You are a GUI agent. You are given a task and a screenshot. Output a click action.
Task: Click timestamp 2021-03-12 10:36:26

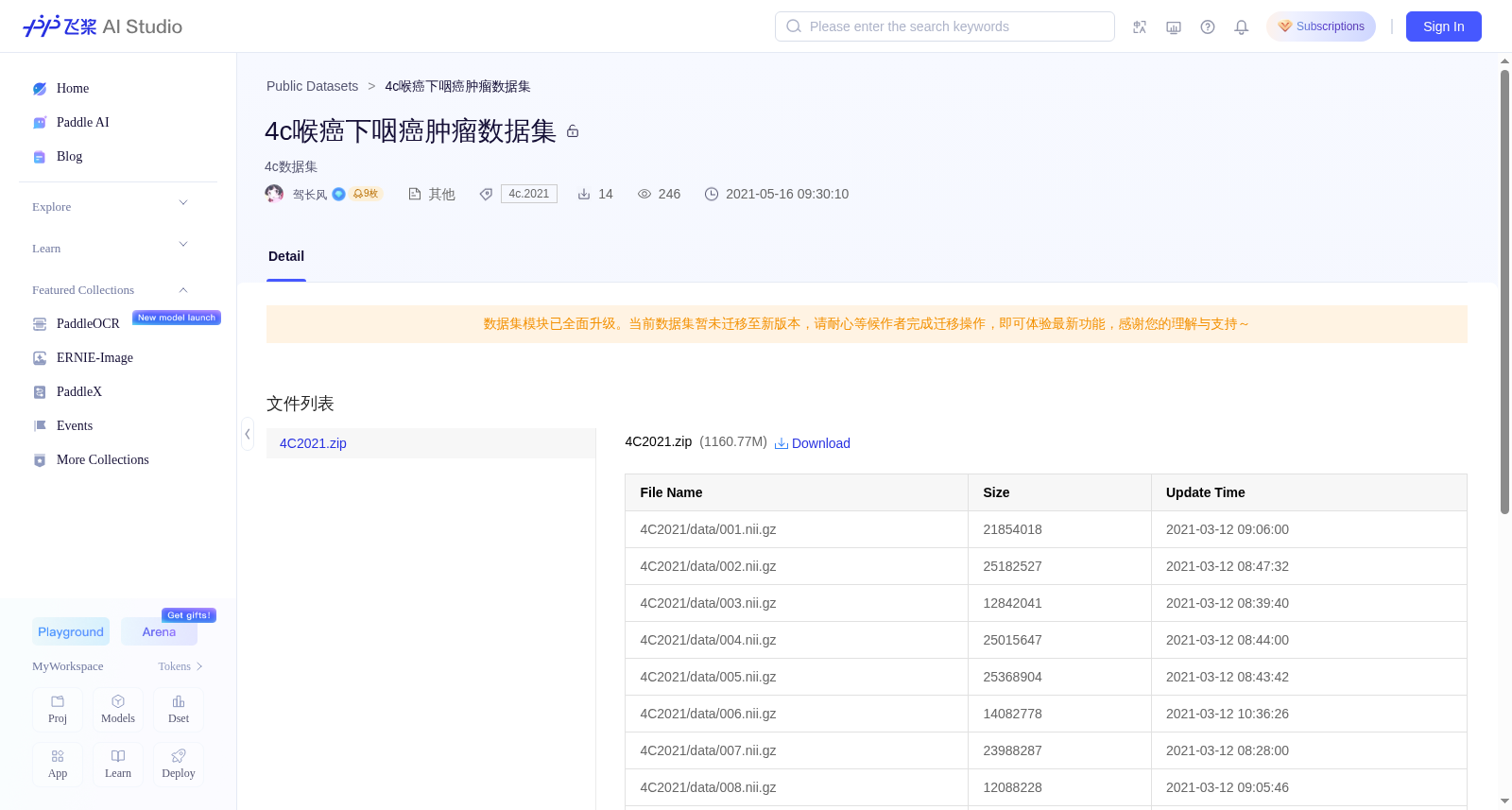(x=1228, y=714)
